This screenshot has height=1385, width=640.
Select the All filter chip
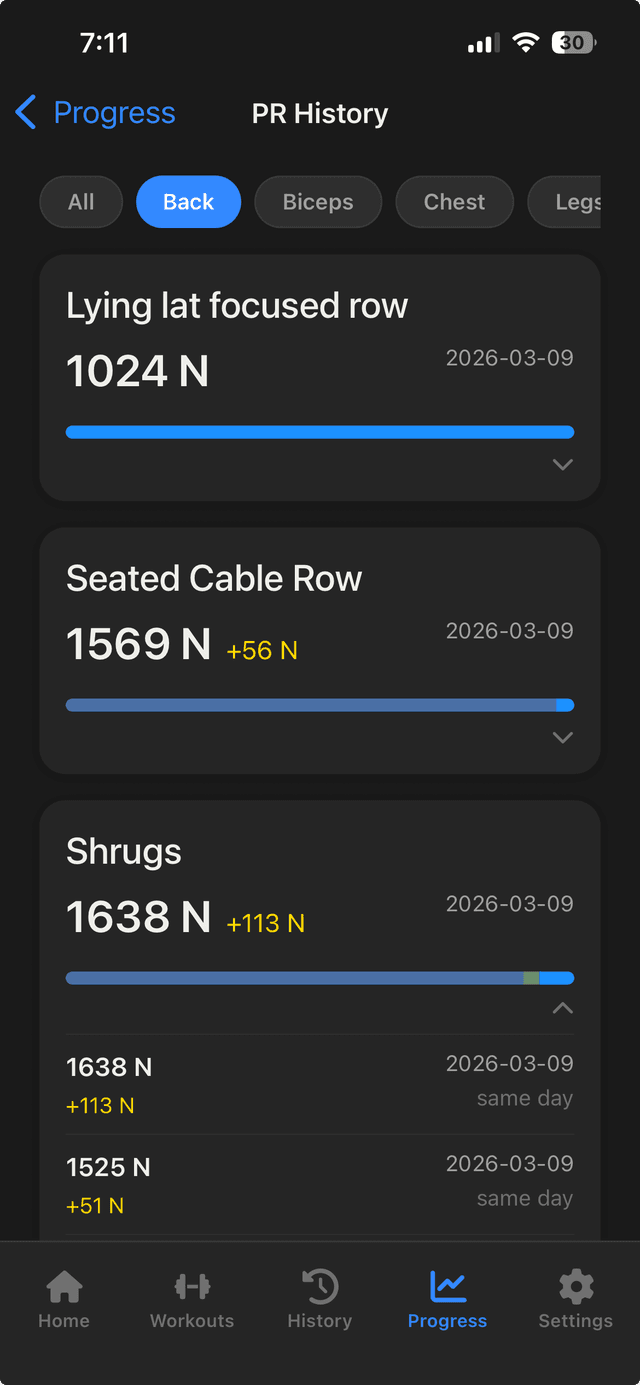coord(81,202)
